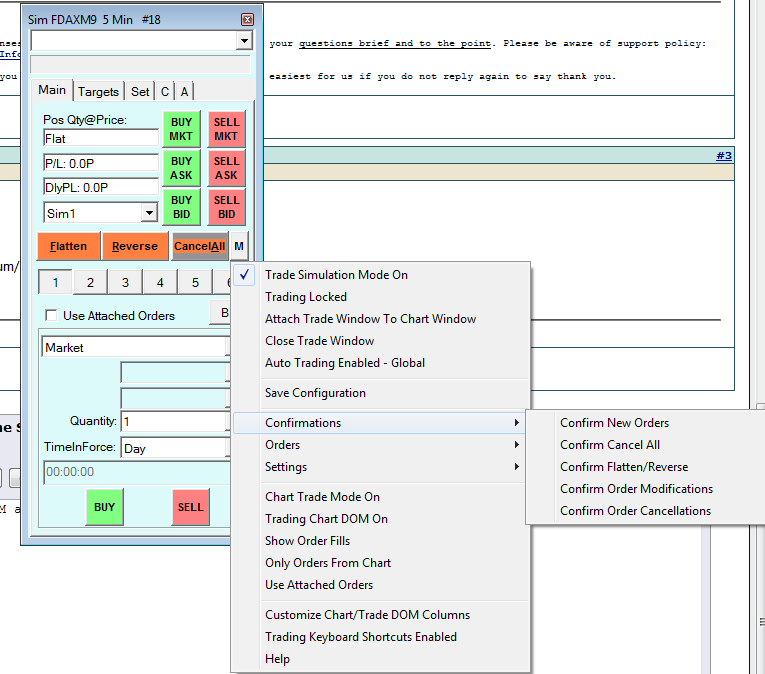The width and height of the screenshot is (765, 674).
Task: Click the SELL BID button
Action: pyautogui.click(x=226, y=207)
